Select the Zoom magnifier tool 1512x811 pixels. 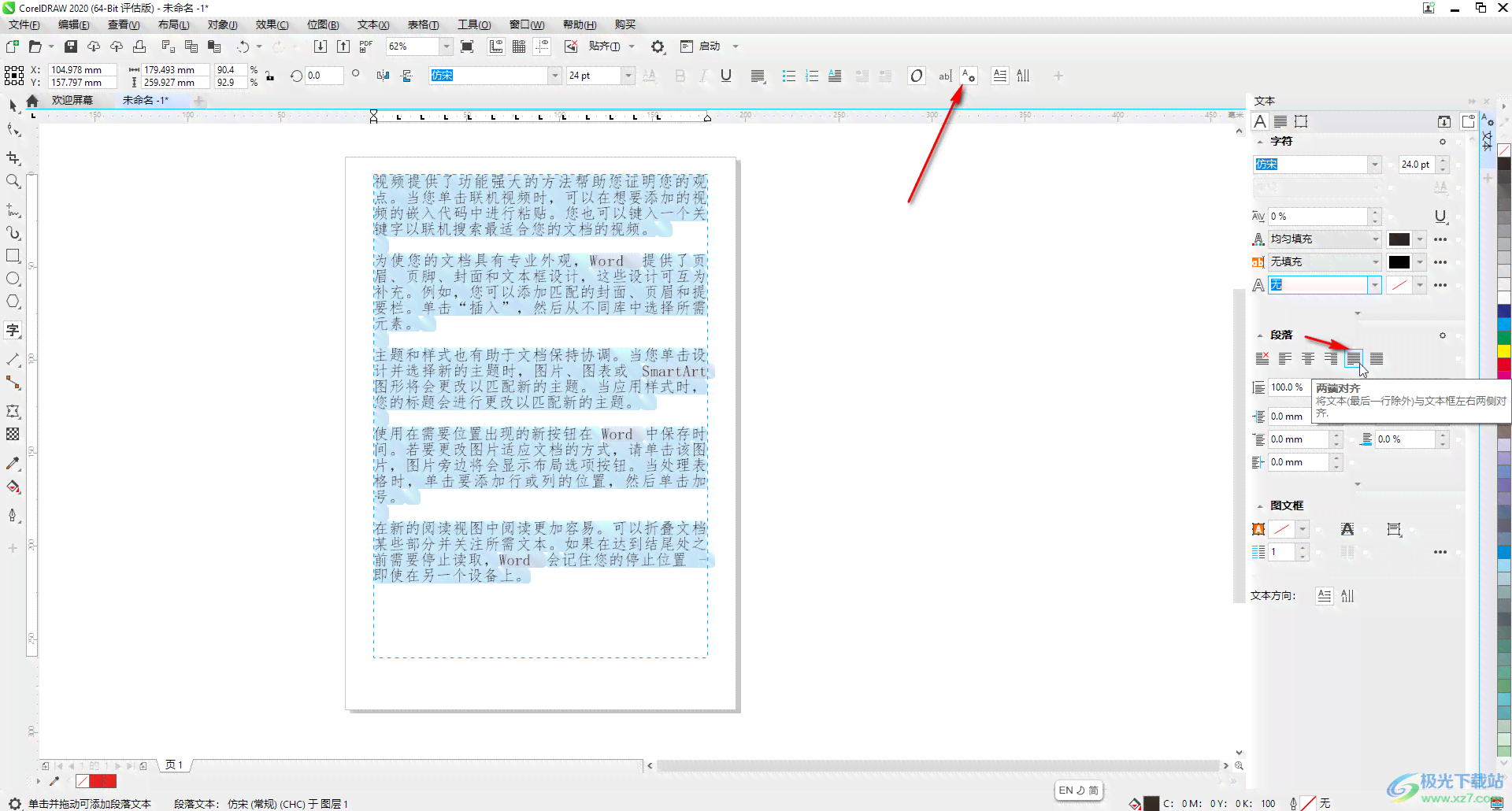coord(13,181)
